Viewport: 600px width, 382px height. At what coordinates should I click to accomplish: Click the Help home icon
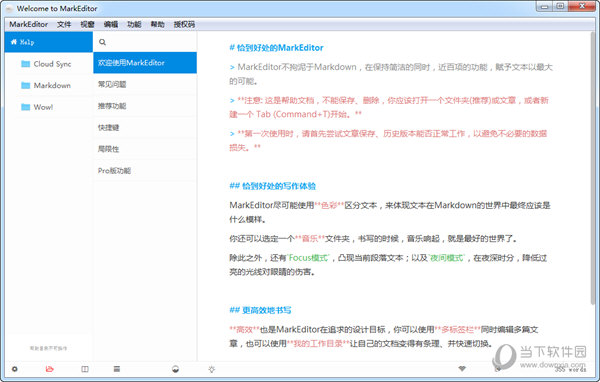[14, 42]
